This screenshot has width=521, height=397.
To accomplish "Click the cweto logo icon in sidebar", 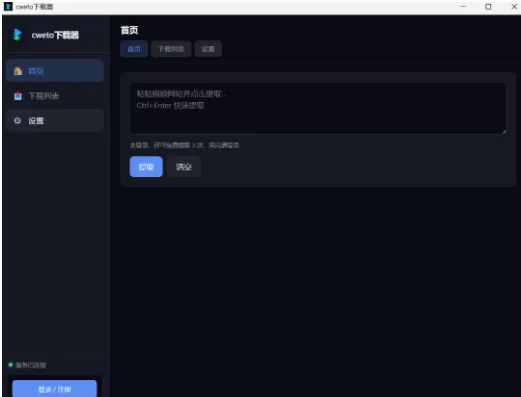I will pos(17,35).
